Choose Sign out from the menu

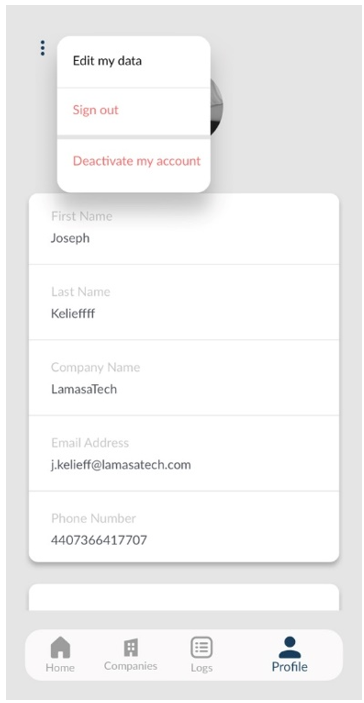(x=134, y=111)
